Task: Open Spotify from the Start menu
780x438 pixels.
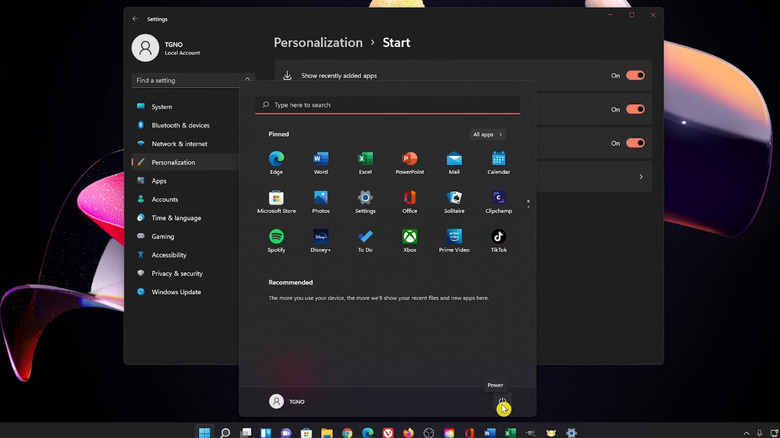Action: coord(276,238)
